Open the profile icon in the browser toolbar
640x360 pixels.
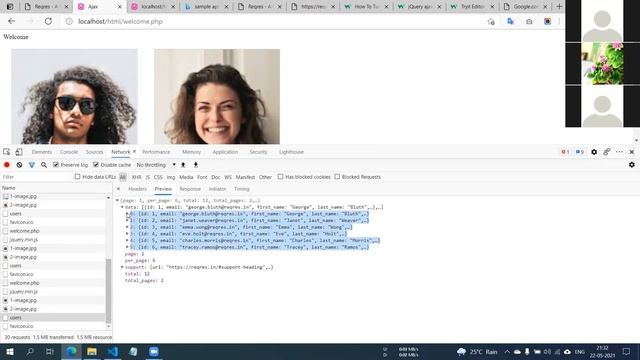coord(547,21)
